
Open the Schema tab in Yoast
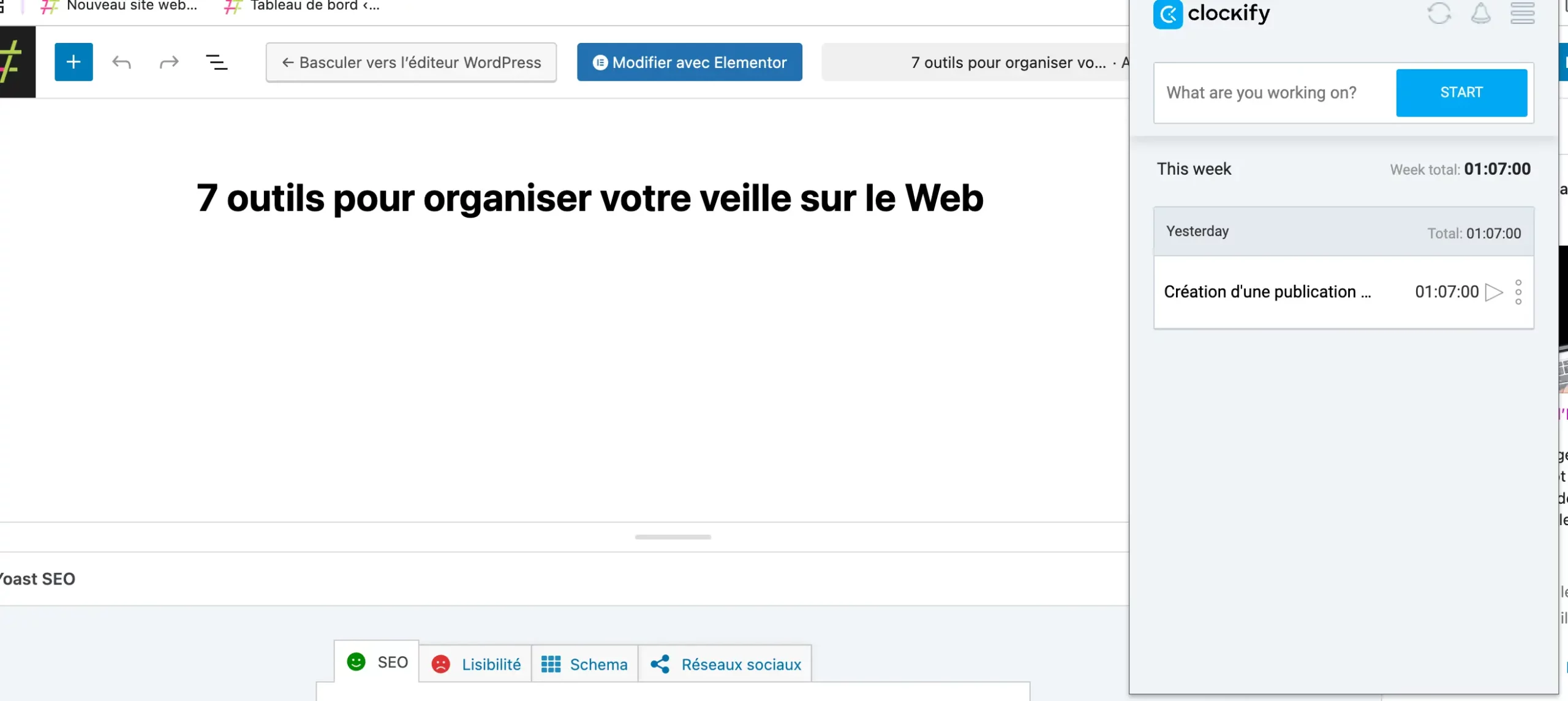(584, 664)
